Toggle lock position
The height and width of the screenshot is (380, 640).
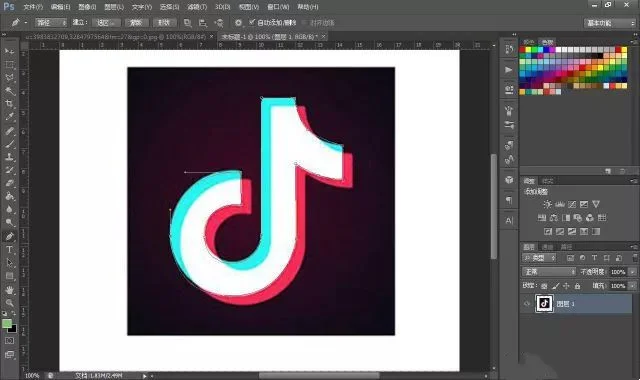(x=567, y=286)
